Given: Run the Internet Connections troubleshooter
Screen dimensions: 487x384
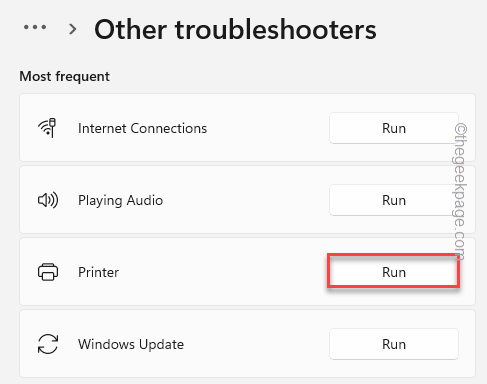Looking at the screenshot, I should point(394,128).
